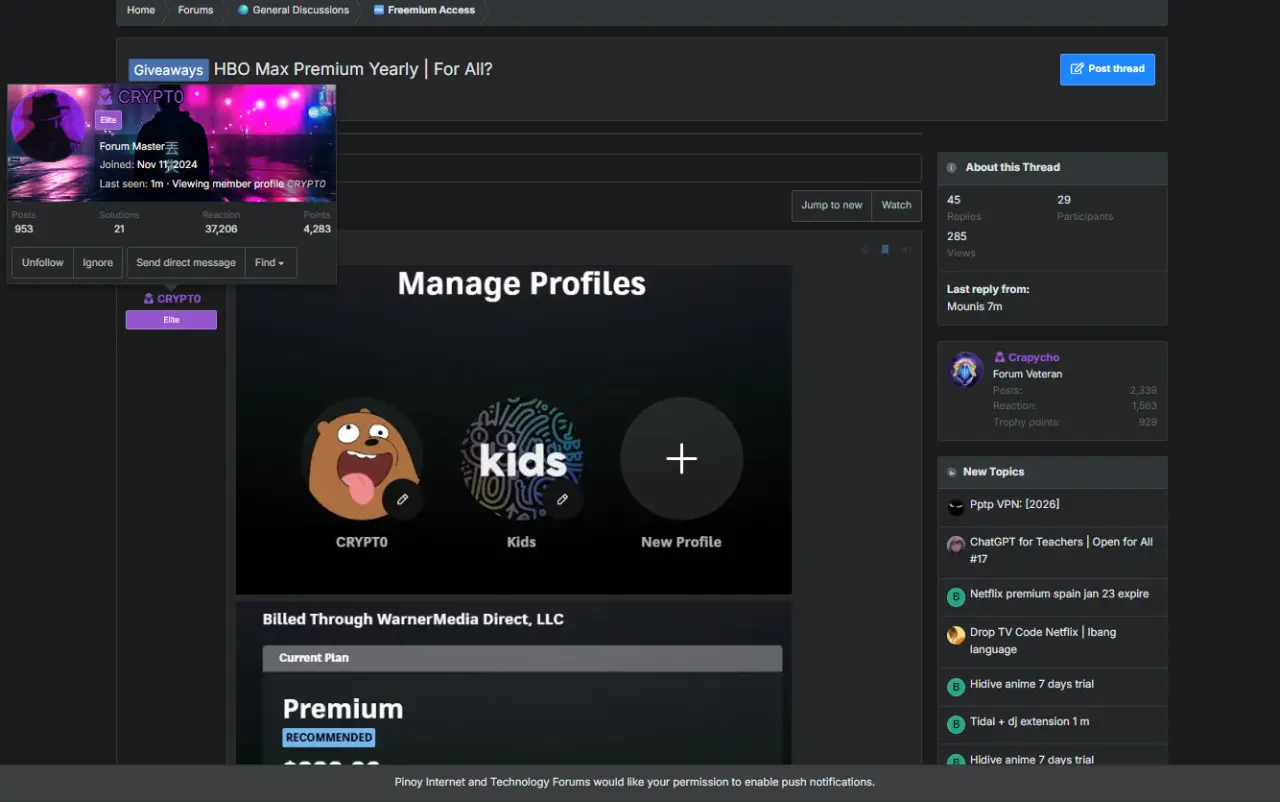Image resolution: width=1280 pixels, height=802 pixels.
Task: Click the push notifications permission bar
Action: (x=640, y=783)
